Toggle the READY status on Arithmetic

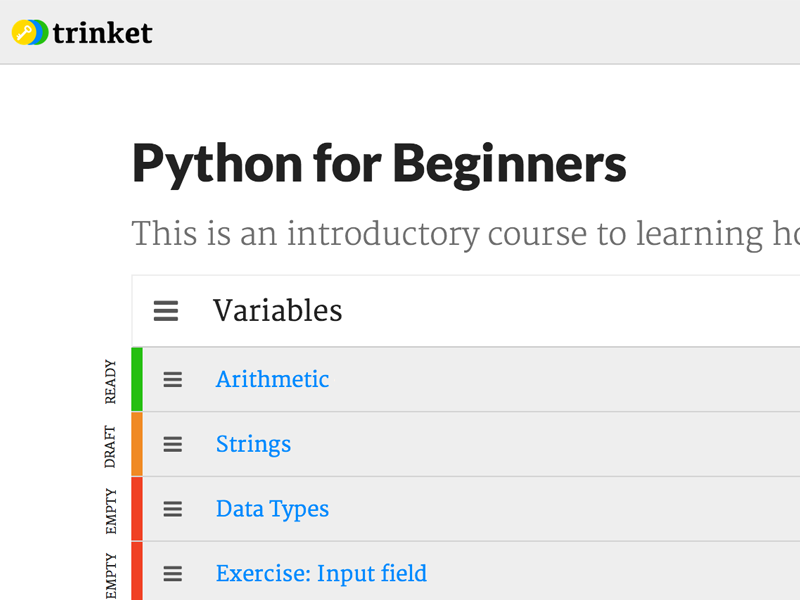coord(136,379)
